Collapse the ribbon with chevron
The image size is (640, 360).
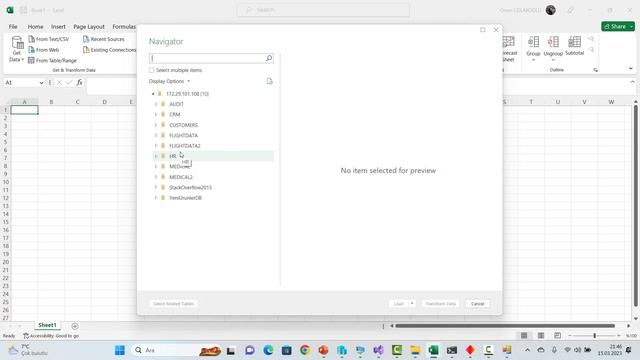click(631, 69)
